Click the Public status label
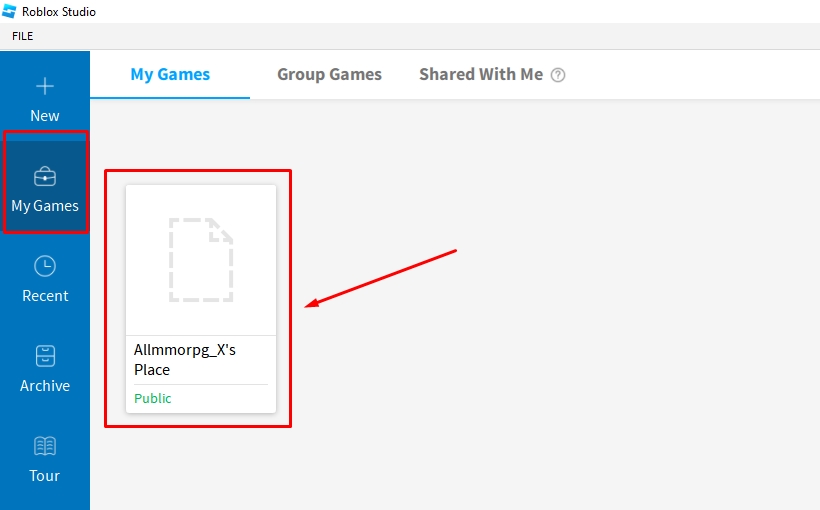 pos(153,398)
